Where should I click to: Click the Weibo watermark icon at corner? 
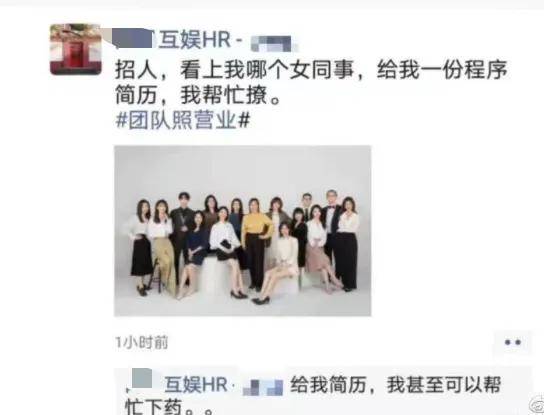click(537, 405)
